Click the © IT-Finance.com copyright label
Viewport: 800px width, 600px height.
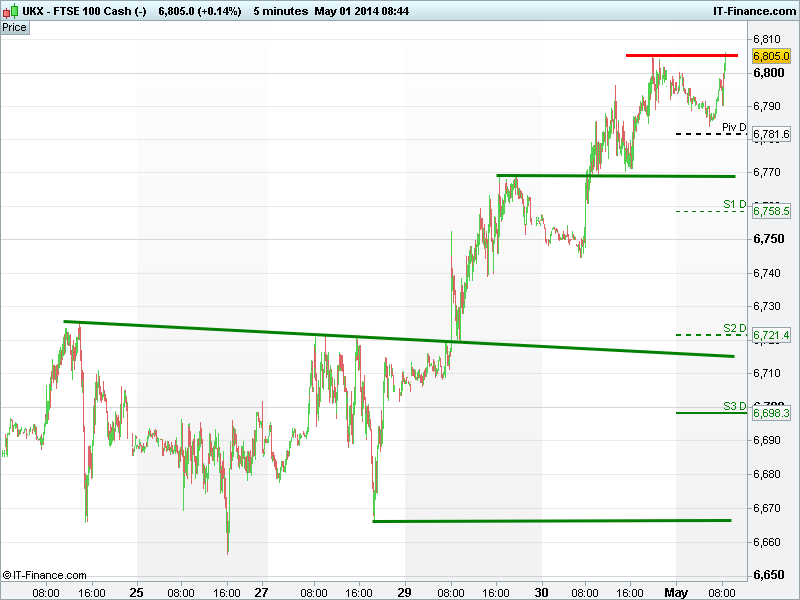[x=44, y=575]
